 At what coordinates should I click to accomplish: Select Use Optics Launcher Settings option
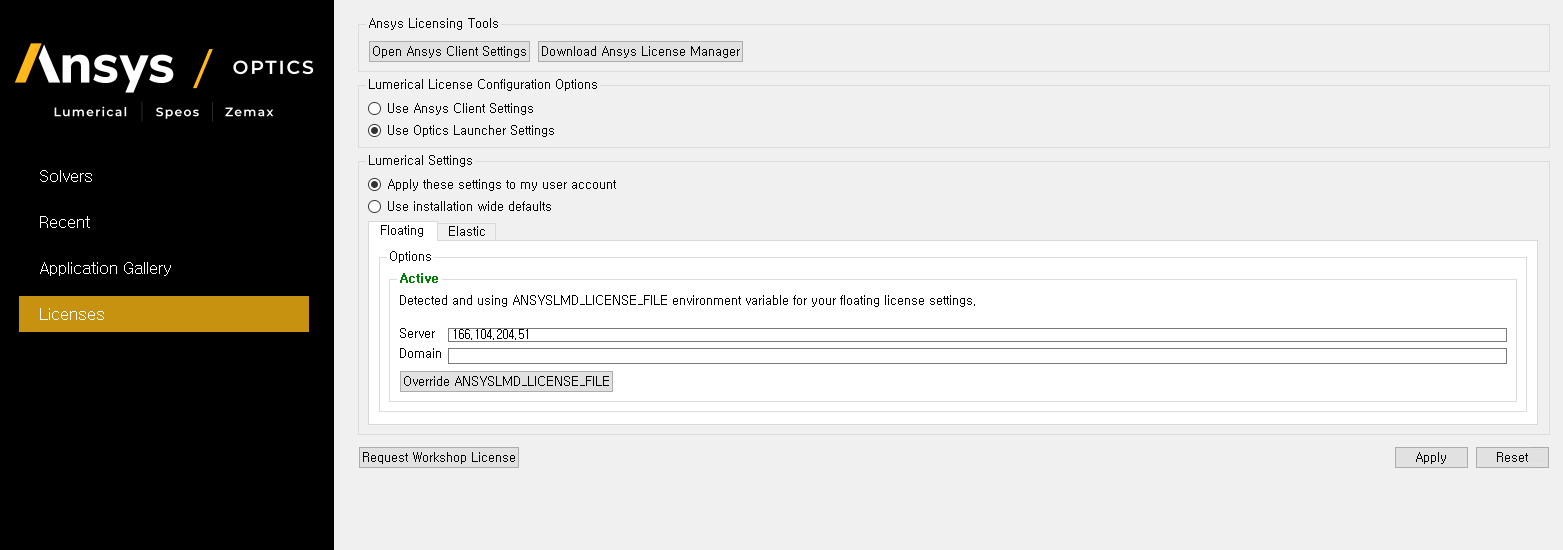[461, 130]
